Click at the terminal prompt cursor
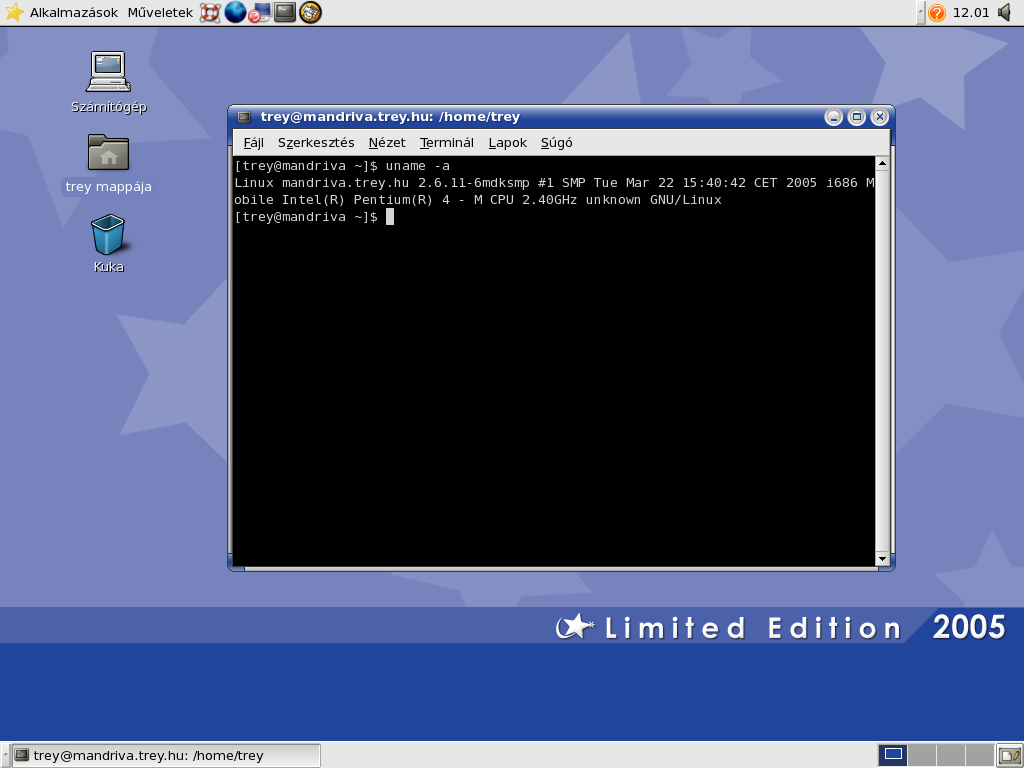The image size is (1024, 768). tap(390, 217)
